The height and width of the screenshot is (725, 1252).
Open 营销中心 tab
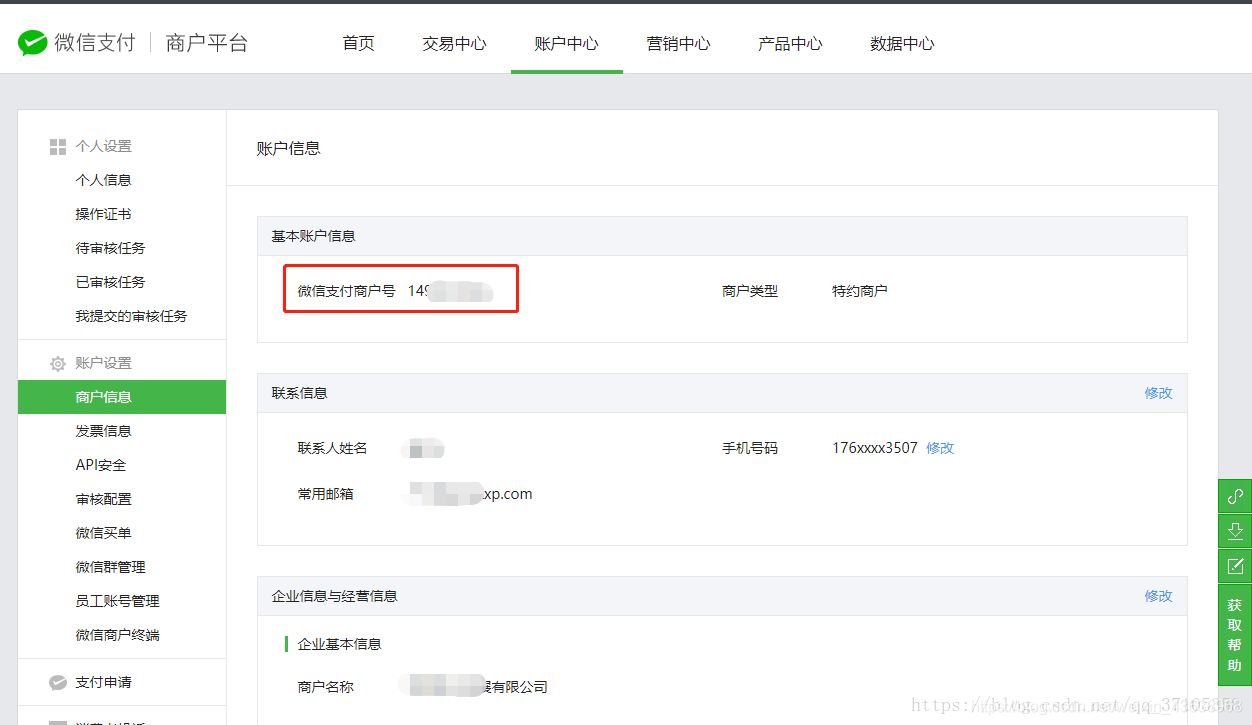(678, 43)
